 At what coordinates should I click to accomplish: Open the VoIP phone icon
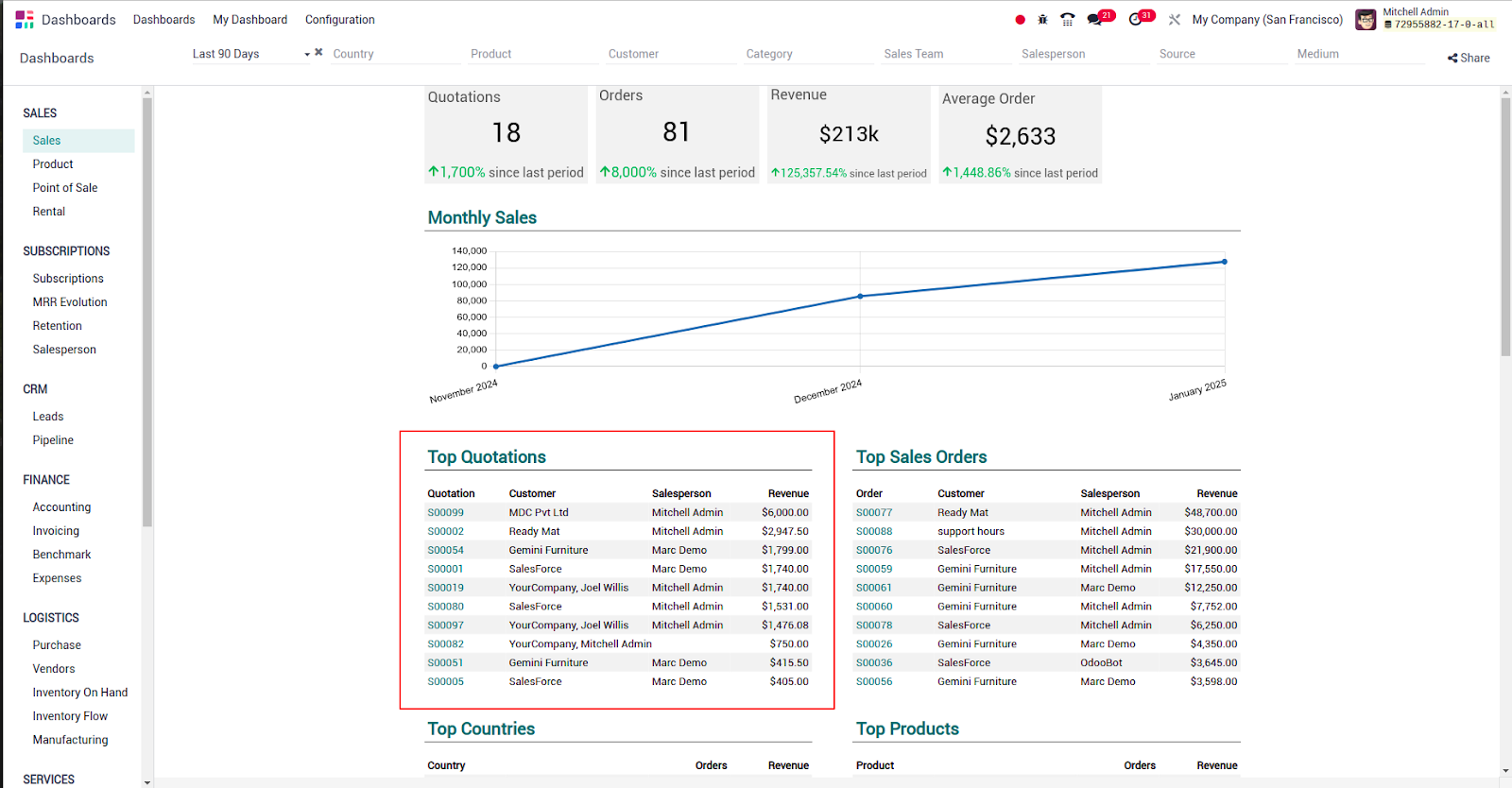pyautogui.click(x=1068, y=20)
